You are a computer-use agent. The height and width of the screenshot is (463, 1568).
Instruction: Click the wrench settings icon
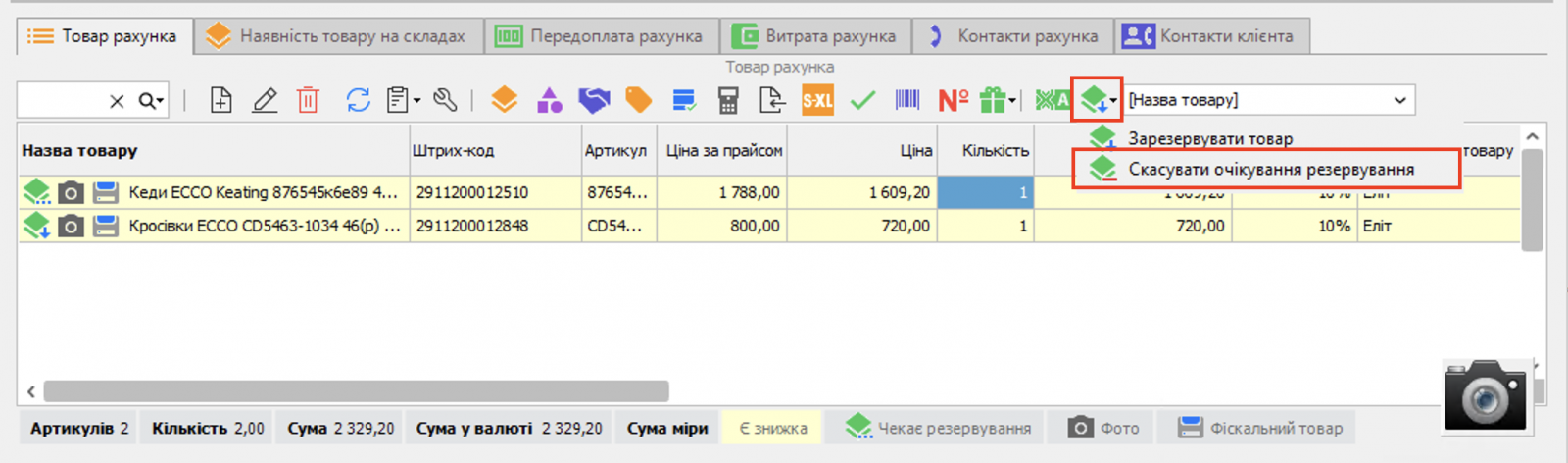pyautogui.click(x=445, y=100)
